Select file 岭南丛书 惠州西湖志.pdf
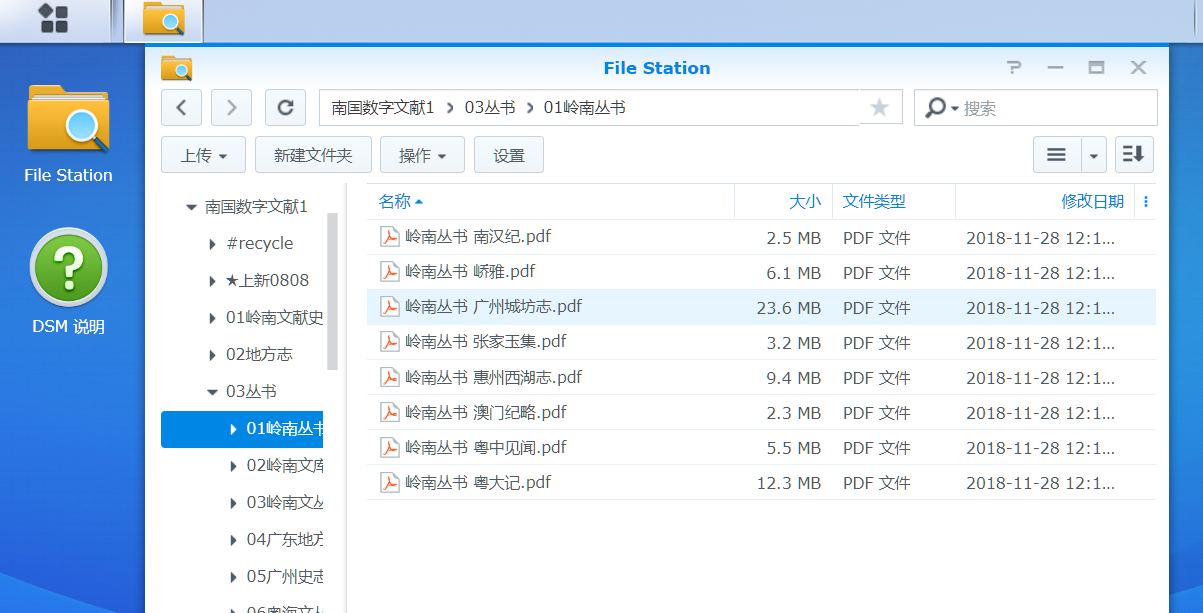This screenshot has height=613, width=1203. 493,377
